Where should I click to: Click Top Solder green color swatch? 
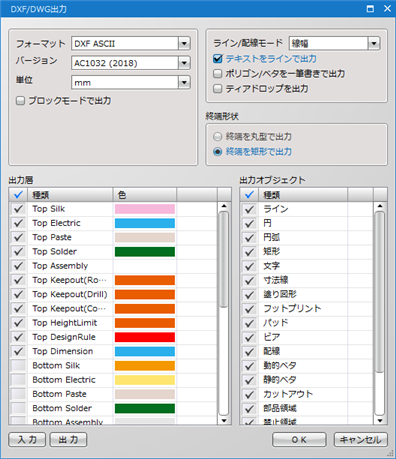pos(145,252)
